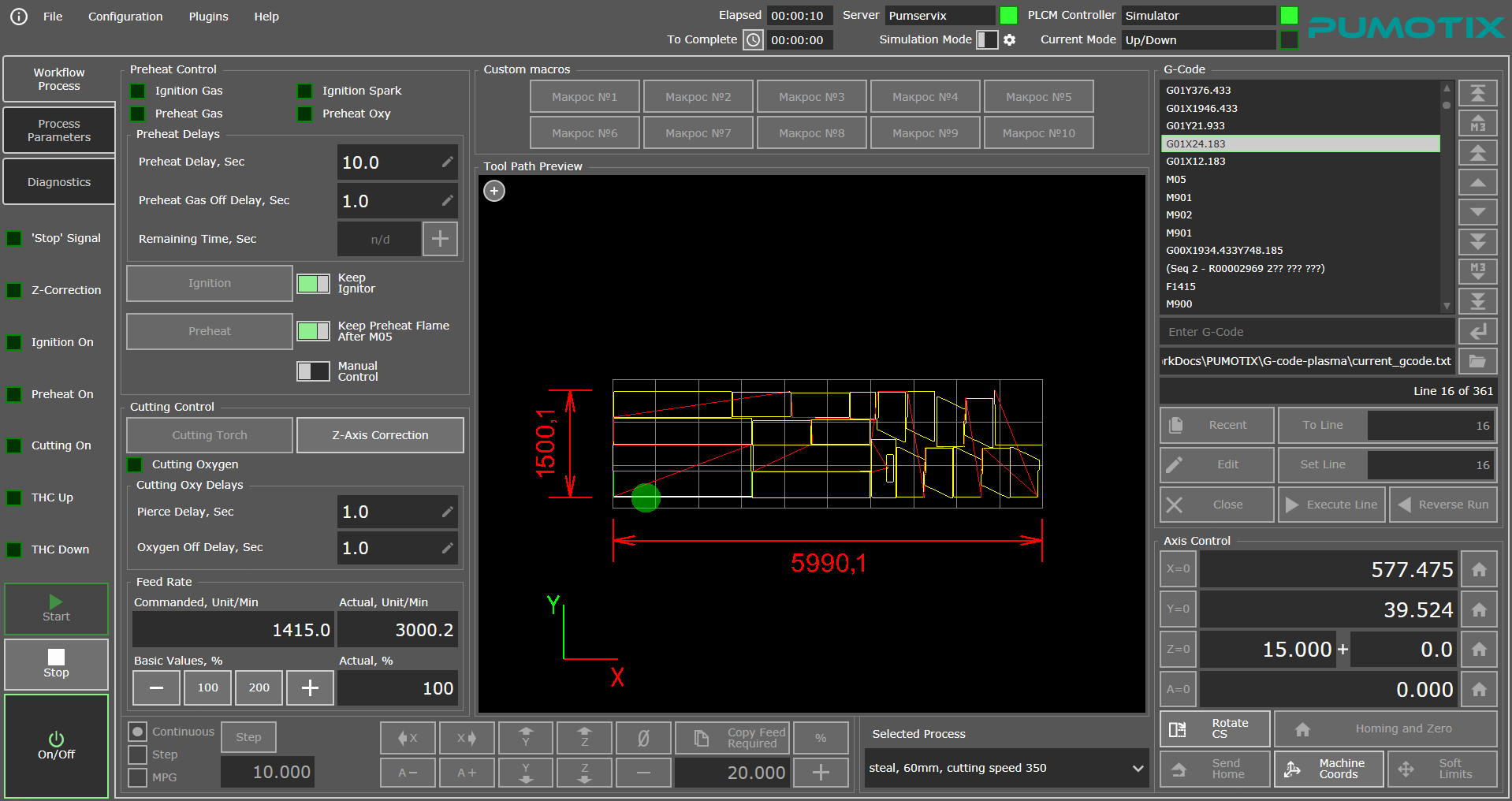
Task: Toggle the Keep Ignitor switch
Action: point(313,284)
